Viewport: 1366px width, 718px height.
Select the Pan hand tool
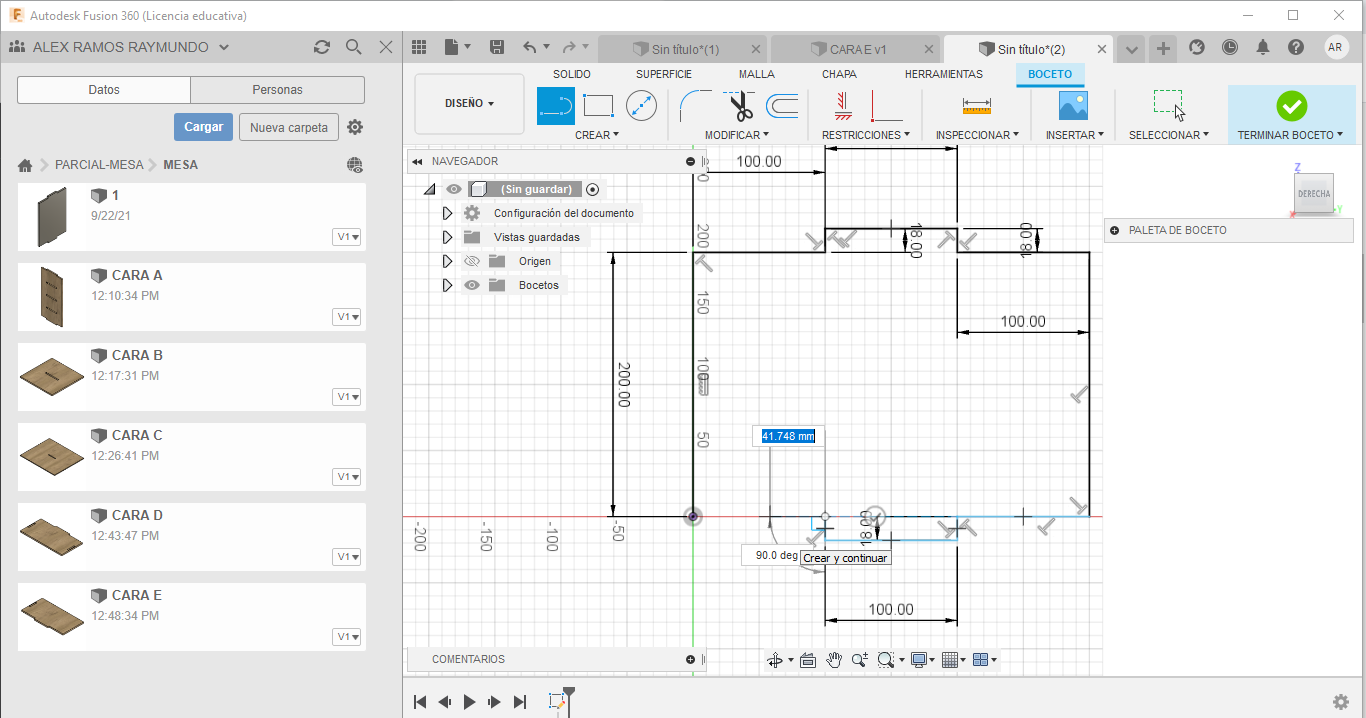tap(833, 660)
